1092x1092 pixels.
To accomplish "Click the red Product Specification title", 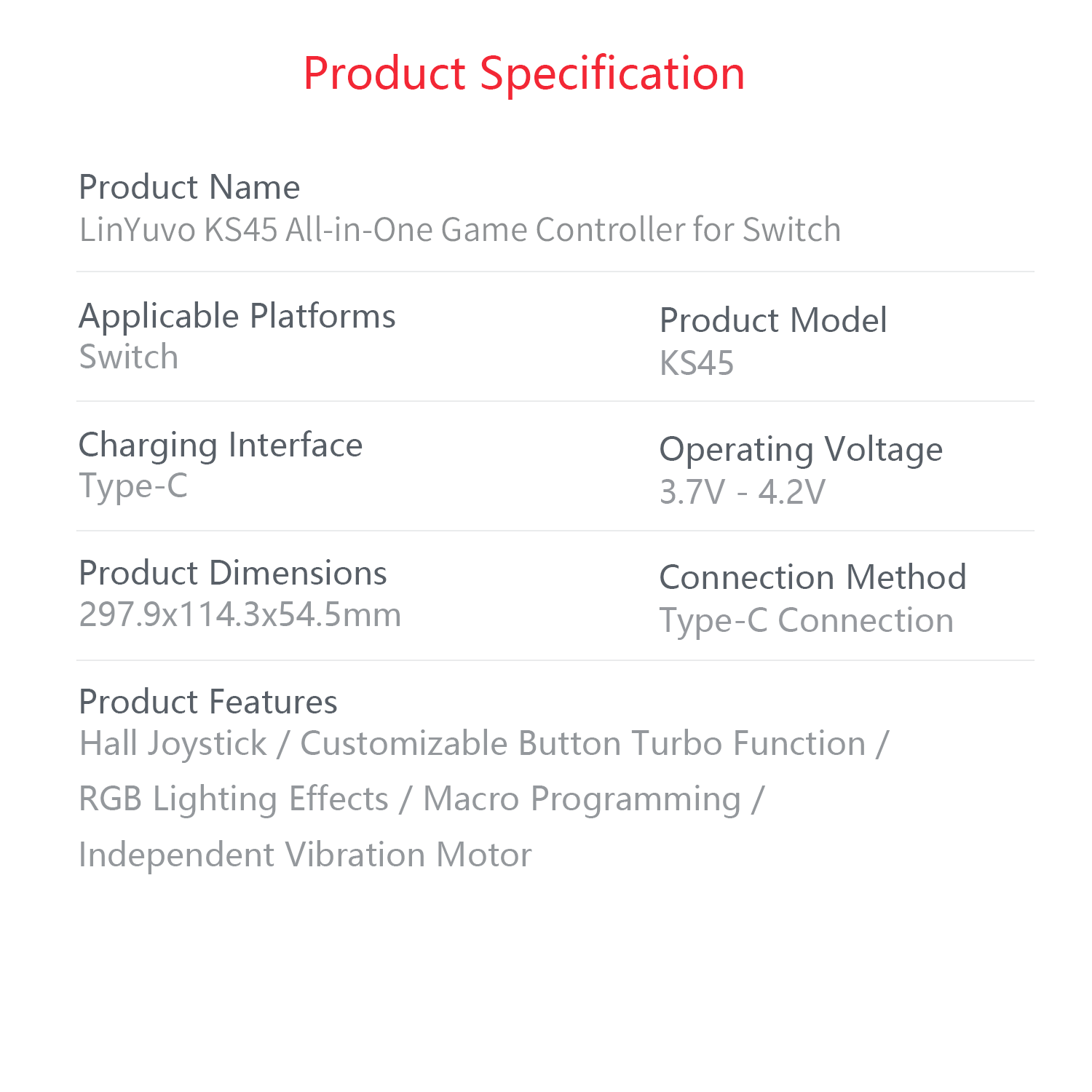I will (x=524, y=74).
